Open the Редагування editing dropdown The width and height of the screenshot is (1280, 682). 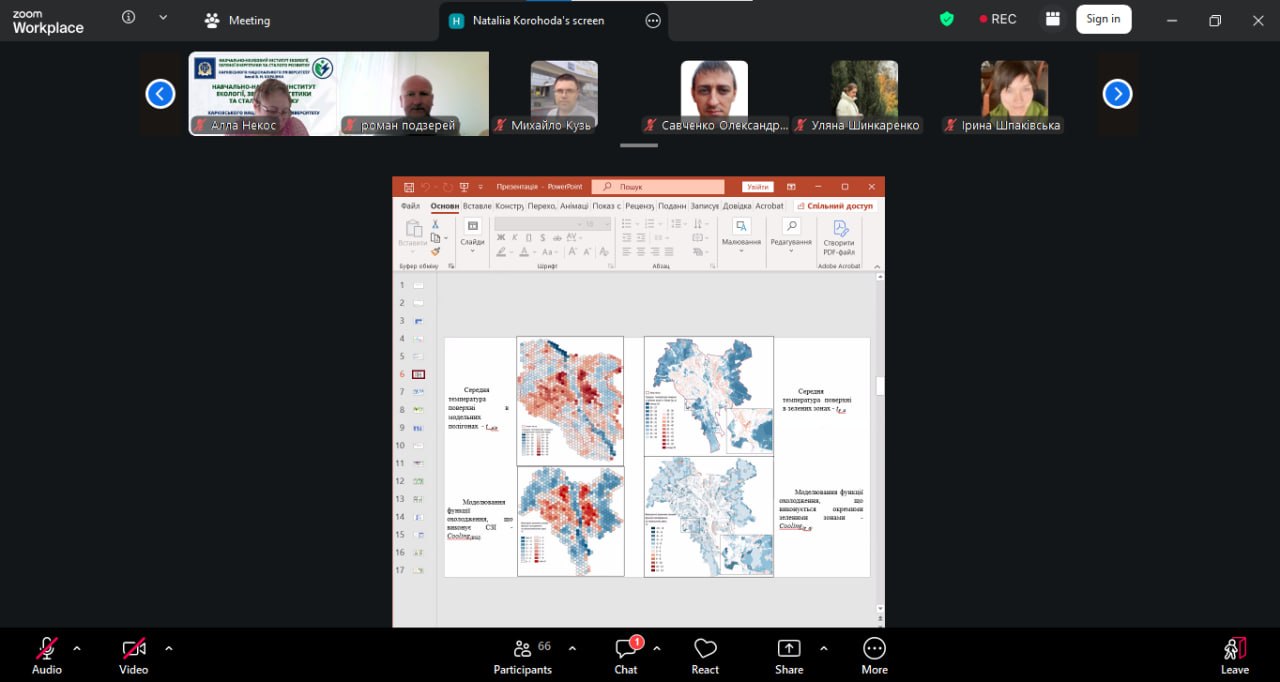791,234
